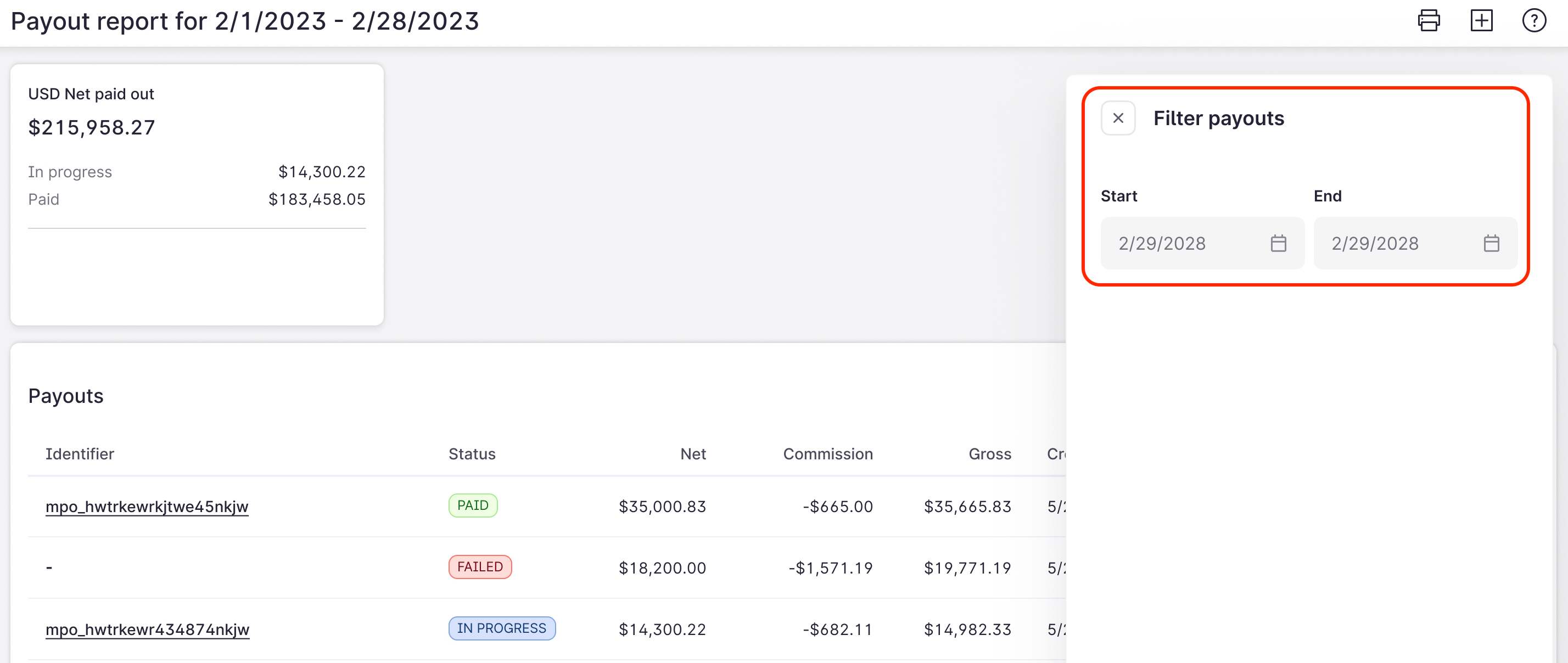
Task: Click the IN PROGRESS status badge
Action: (x=502, y=628)
